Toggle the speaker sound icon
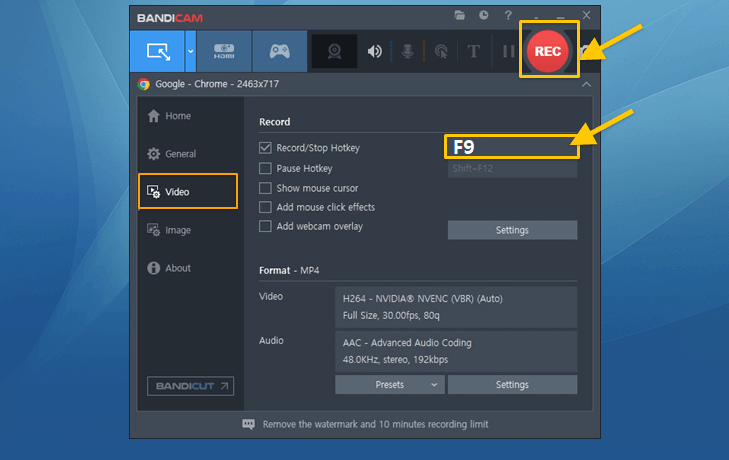729x460 pixels. [375, 51]
